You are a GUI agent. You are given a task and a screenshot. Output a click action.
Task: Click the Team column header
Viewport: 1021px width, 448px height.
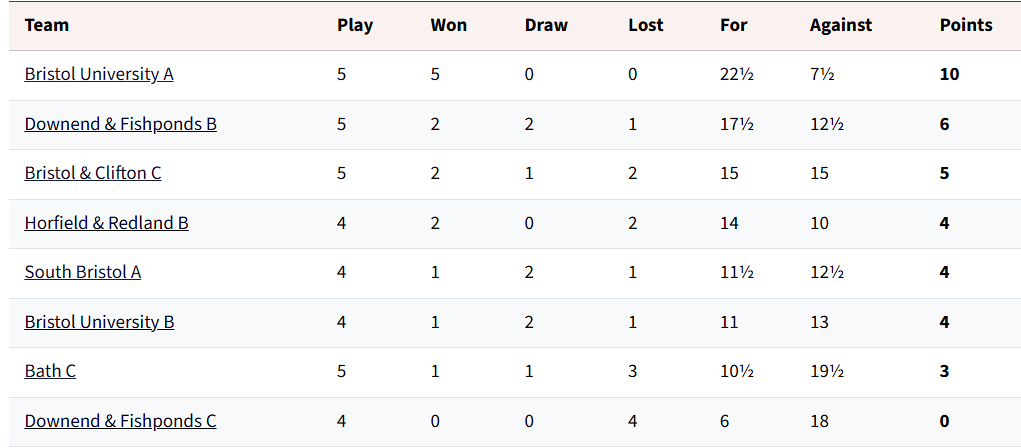click(47, 25)
